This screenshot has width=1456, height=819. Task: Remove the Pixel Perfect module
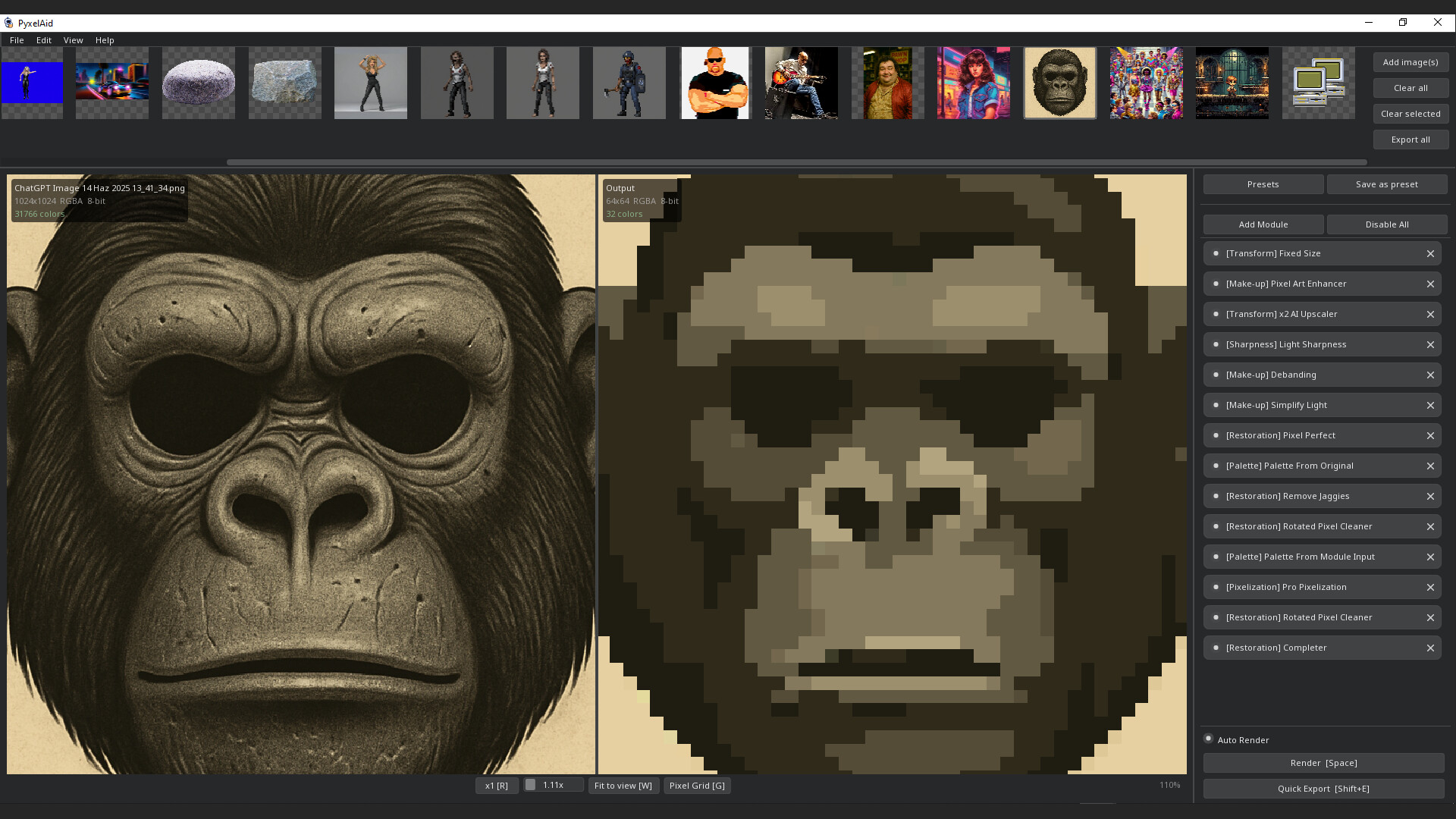coord(1430,435)
